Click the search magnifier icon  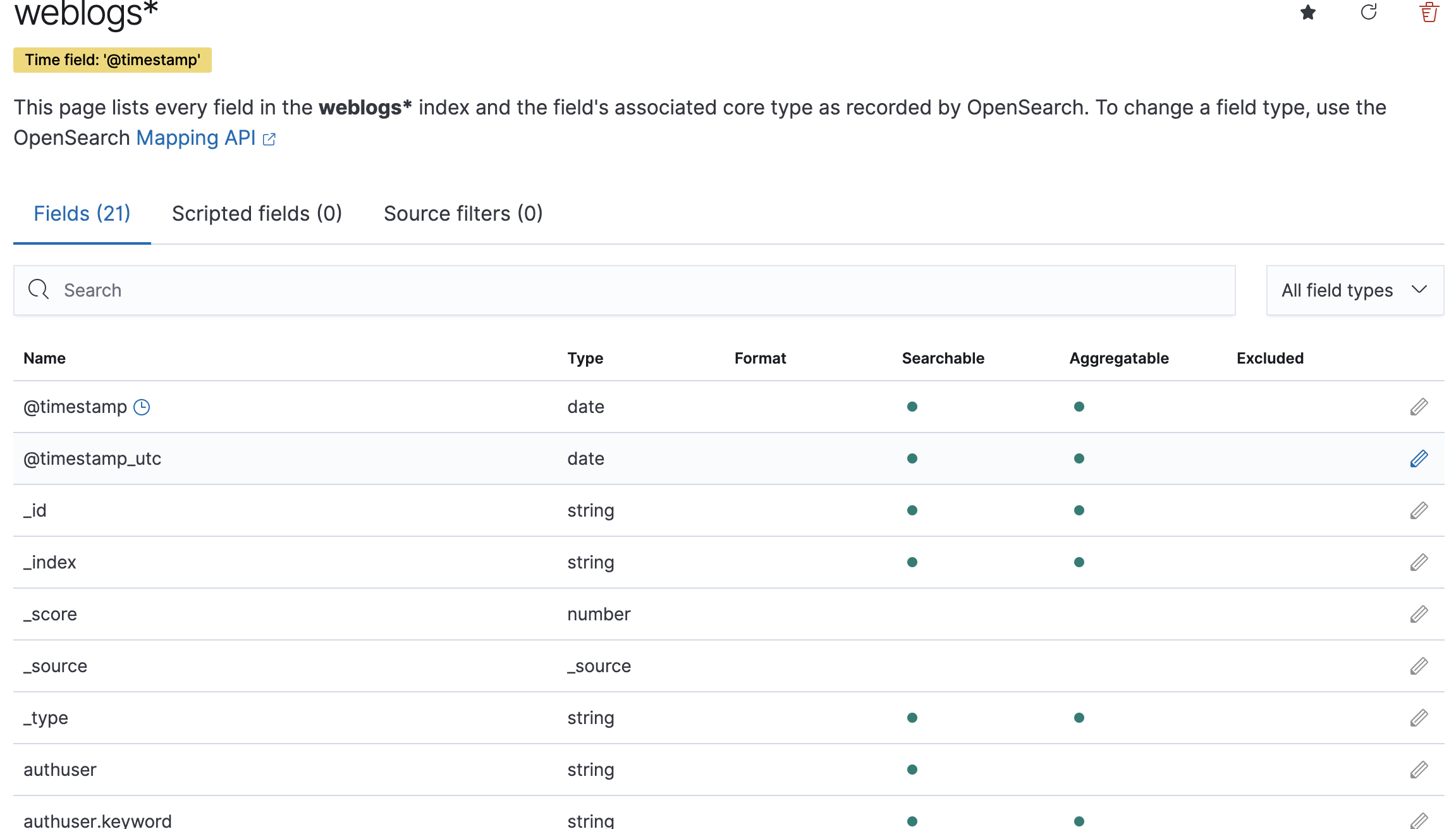click(39, 290)
